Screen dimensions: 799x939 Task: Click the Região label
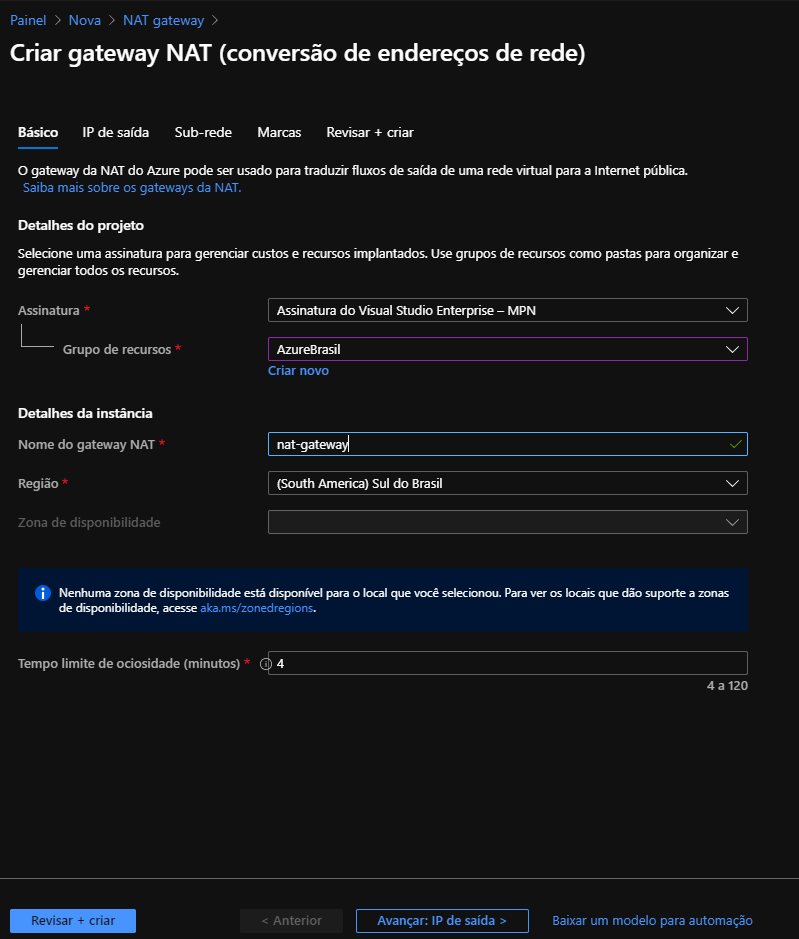point(38,483)
